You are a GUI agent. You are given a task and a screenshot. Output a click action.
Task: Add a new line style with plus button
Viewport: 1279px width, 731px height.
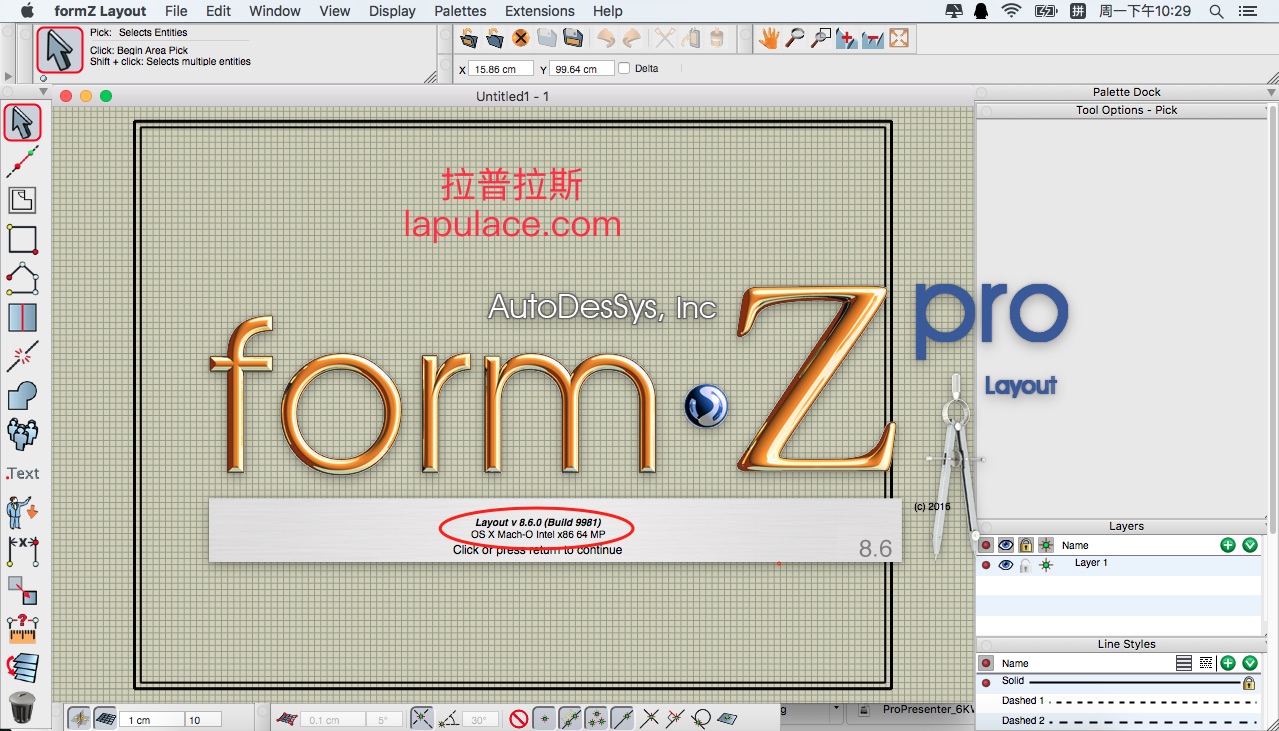tap(1228, 663)
